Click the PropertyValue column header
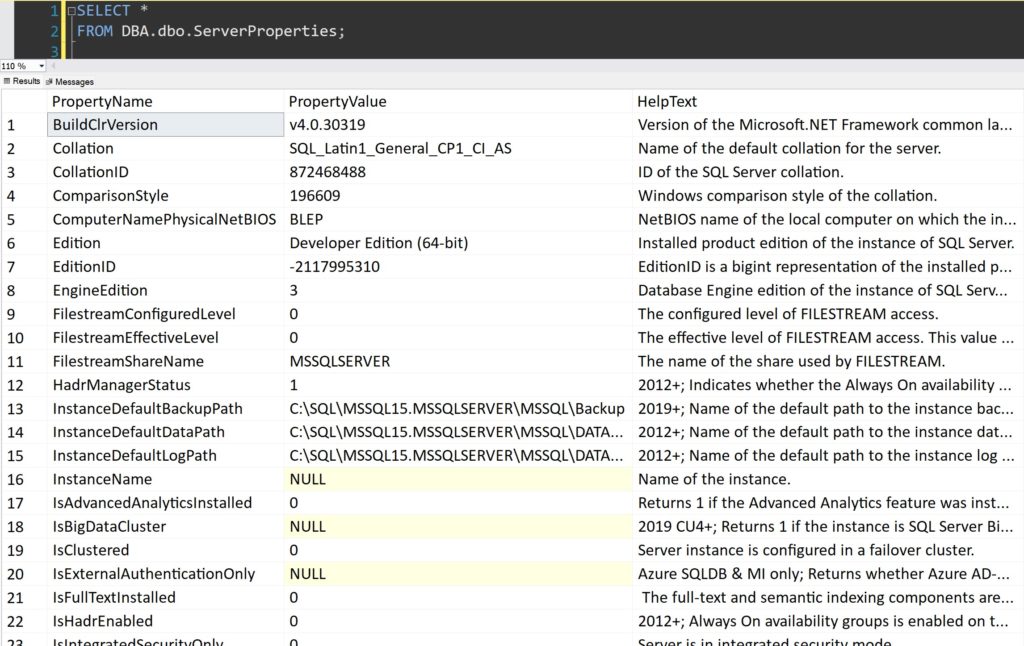Image resolution: width=1024 pixels, height=646 pixels. point(458,101)
